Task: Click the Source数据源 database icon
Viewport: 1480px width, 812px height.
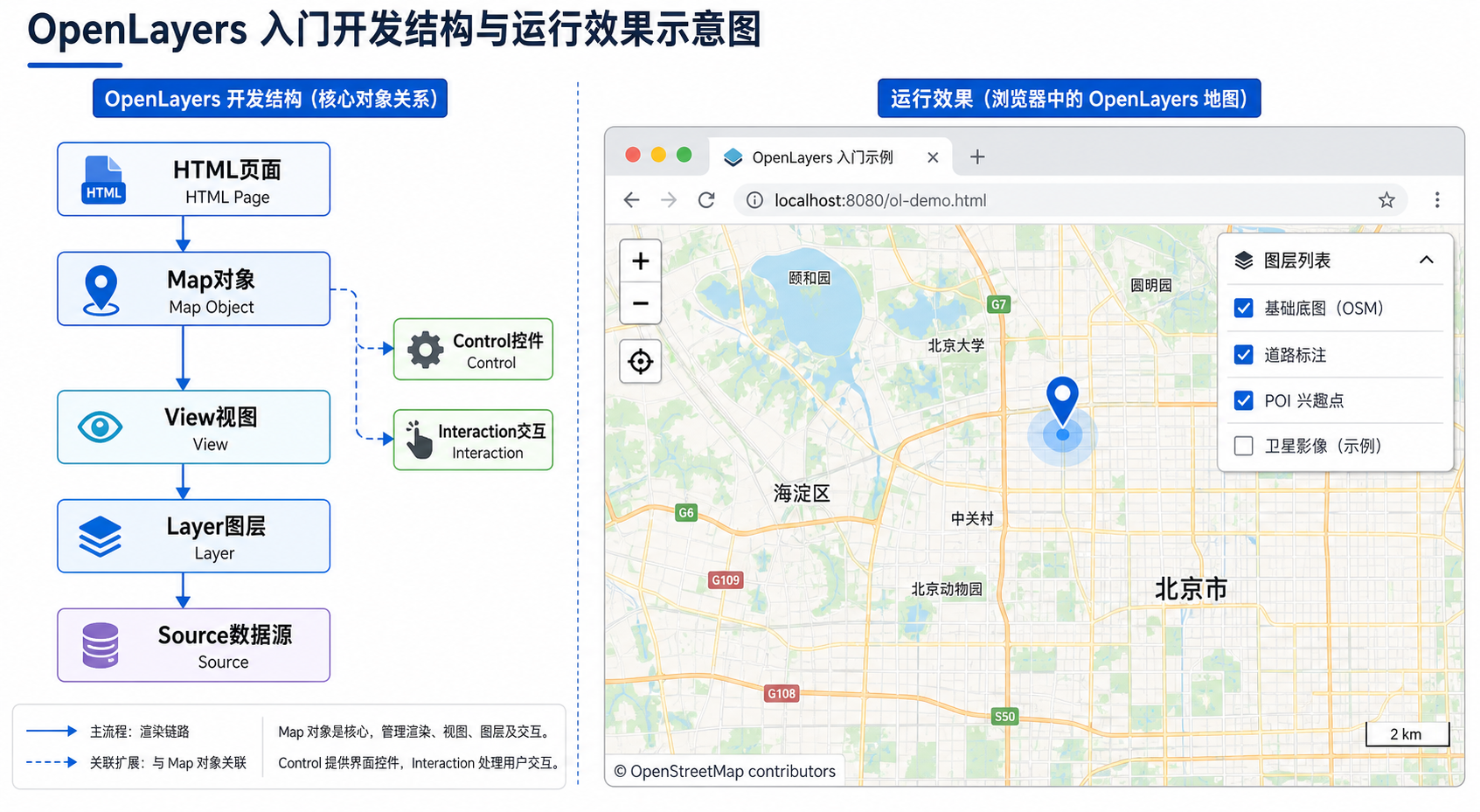Action: [101, 645]
